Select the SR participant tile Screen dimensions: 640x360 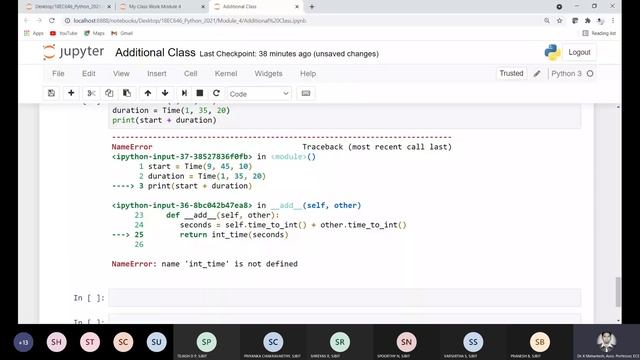(340, 342)
